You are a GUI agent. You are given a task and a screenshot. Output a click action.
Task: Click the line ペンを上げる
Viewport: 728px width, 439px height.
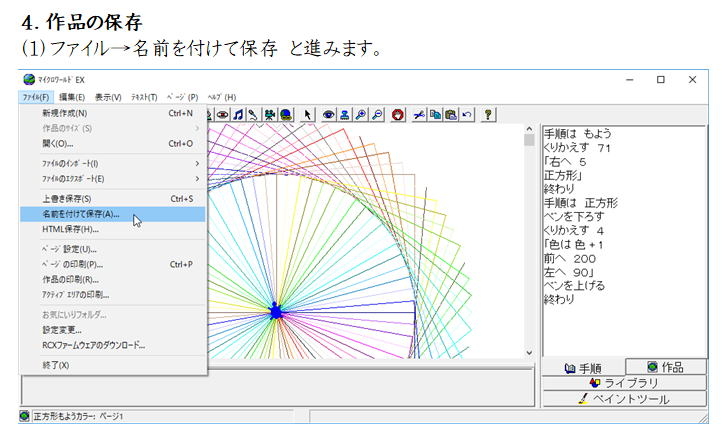[574, 286]
